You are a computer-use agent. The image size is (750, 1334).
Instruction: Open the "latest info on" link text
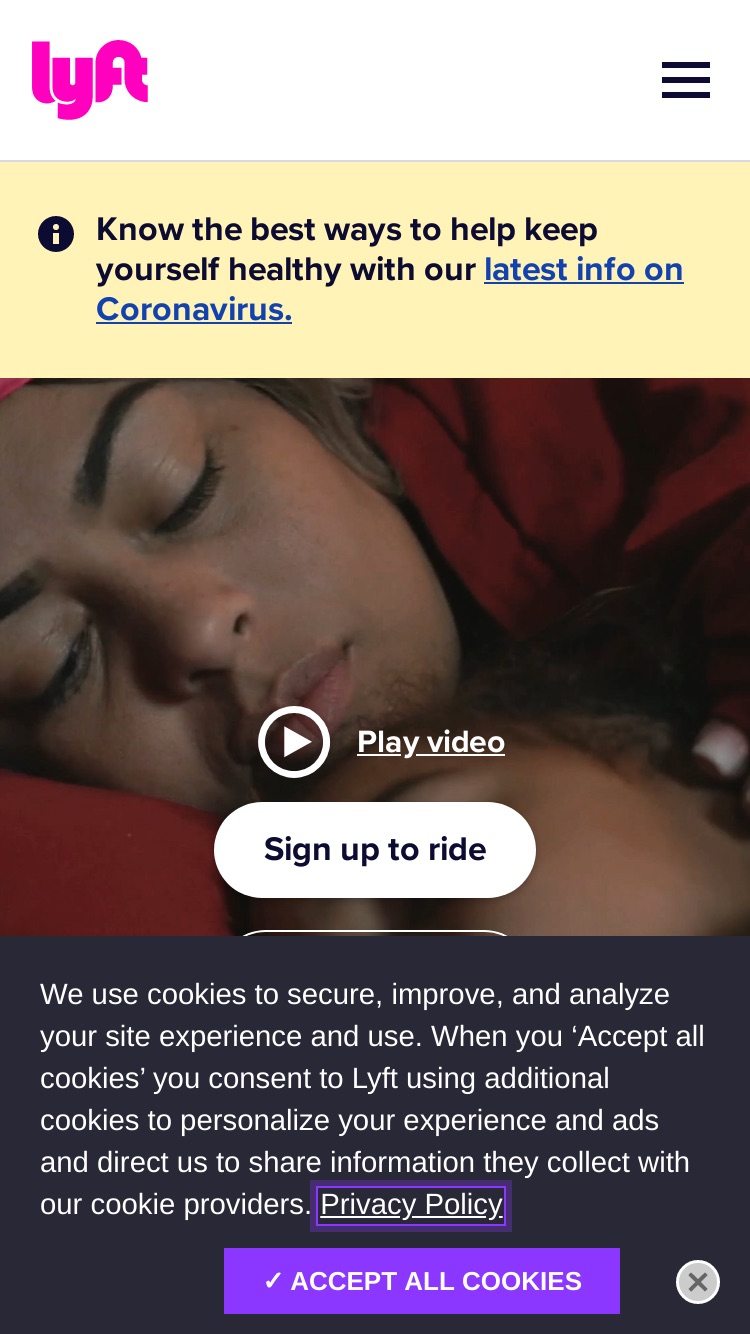pos(584,270)
